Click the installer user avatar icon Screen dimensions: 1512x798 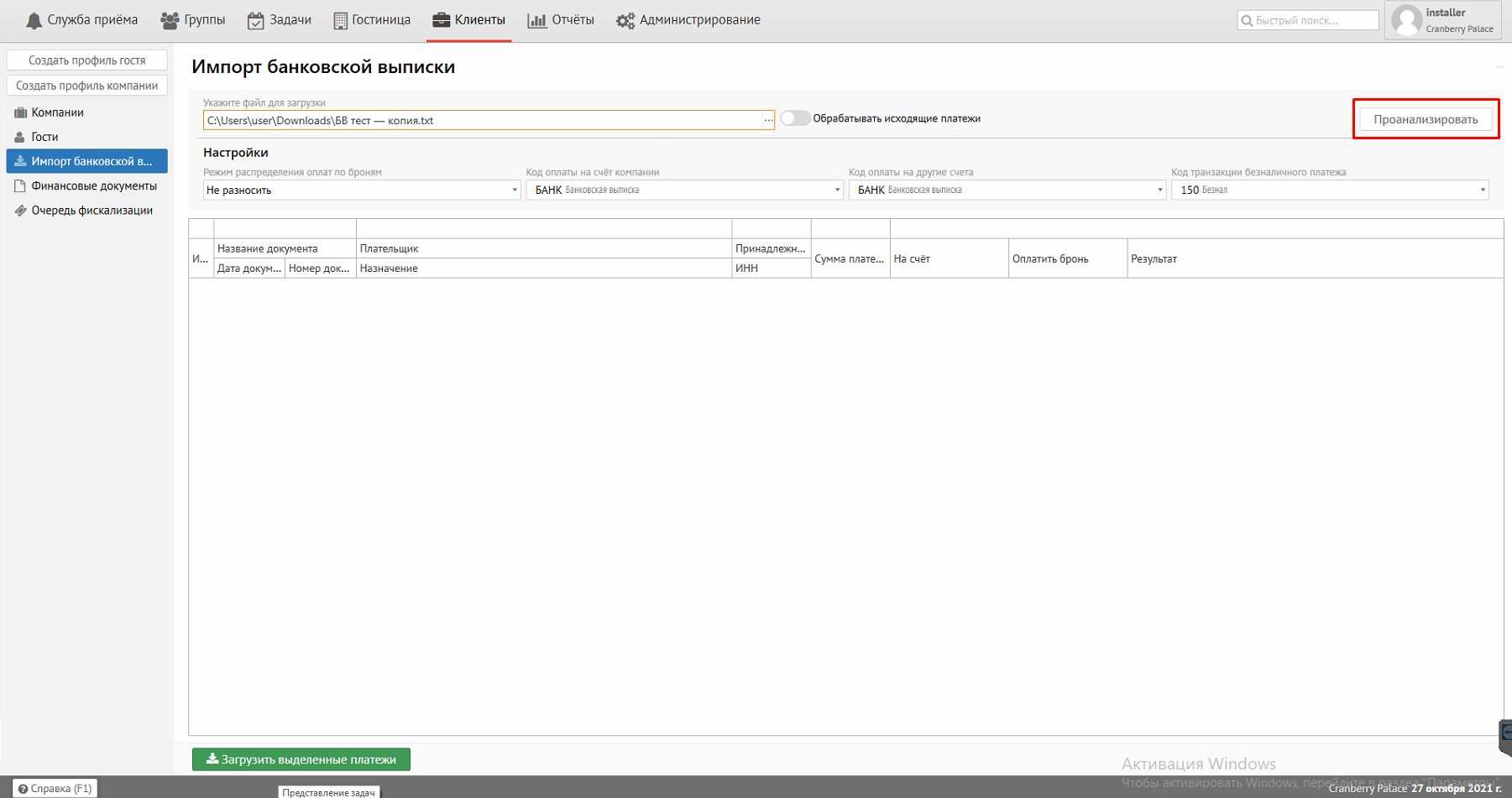coord(1406,20)
